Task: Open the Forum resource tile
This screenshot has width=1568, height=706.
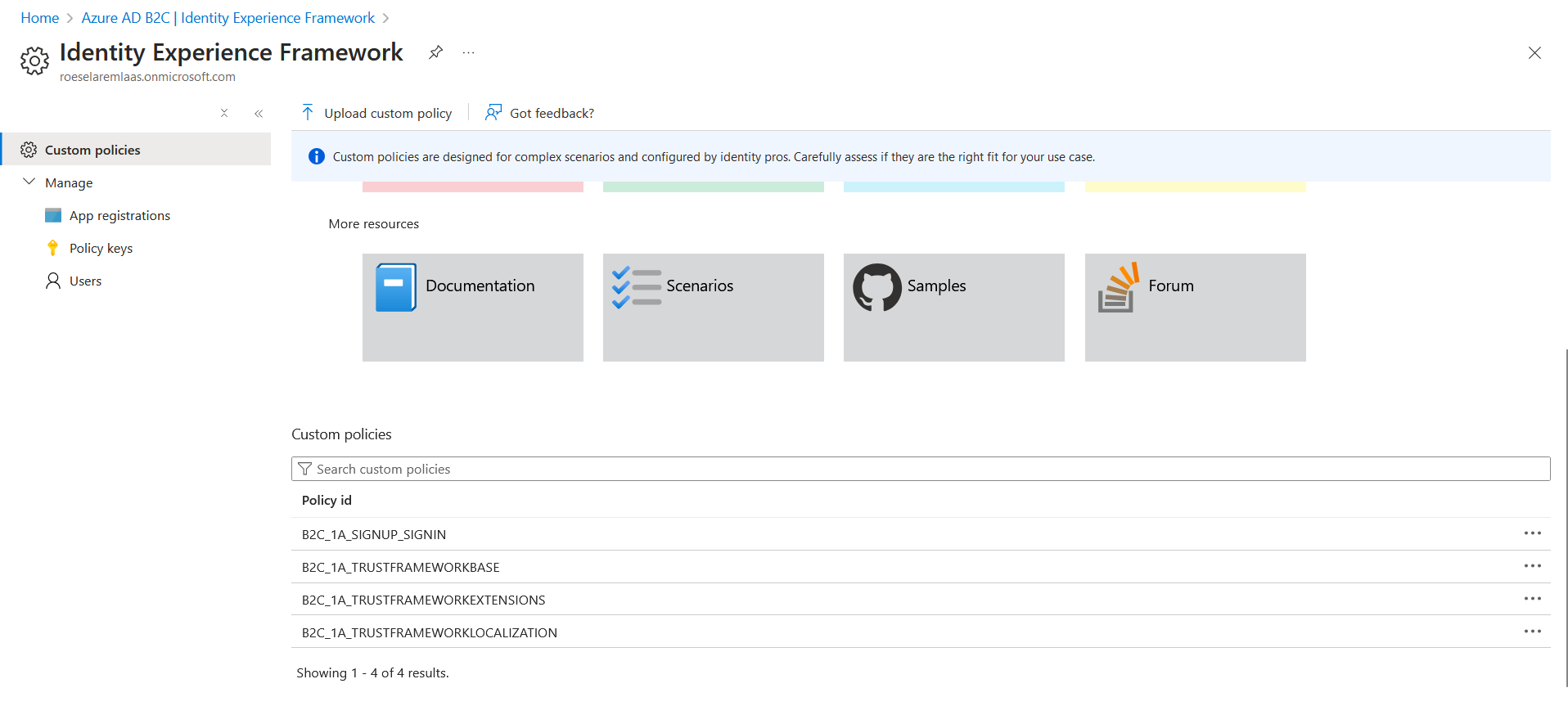Action: (x=1196, y=308)
